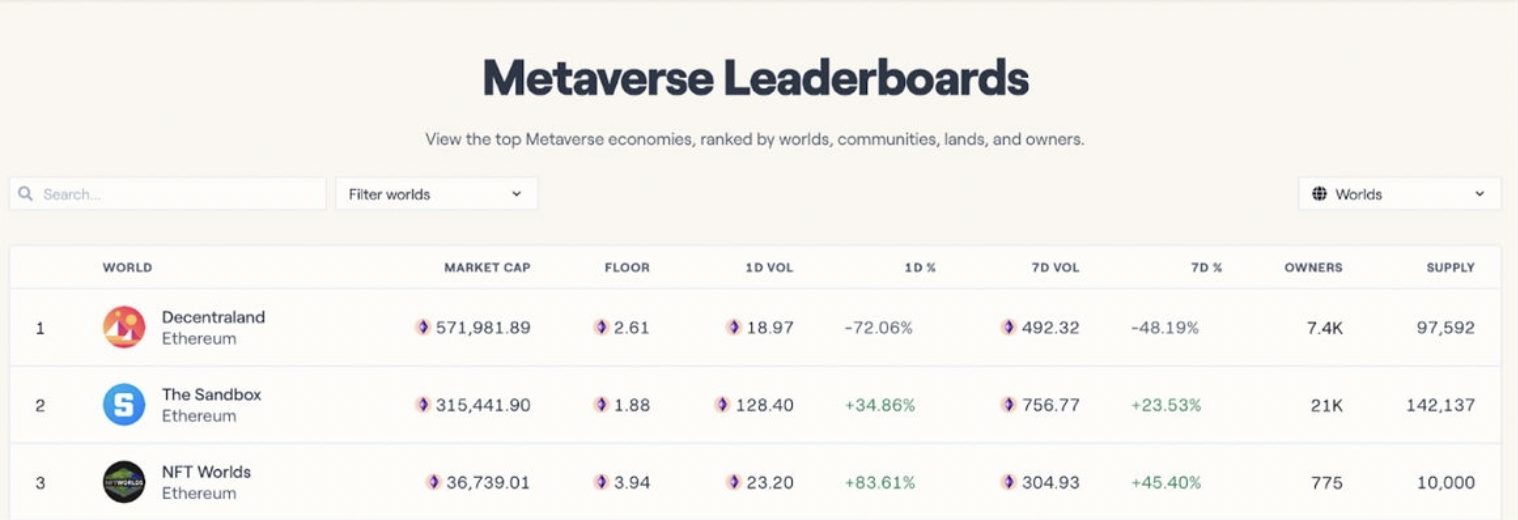
Task: Click Ethereum icon next to Decentraland market cap
Action: [x=423, y=327]
